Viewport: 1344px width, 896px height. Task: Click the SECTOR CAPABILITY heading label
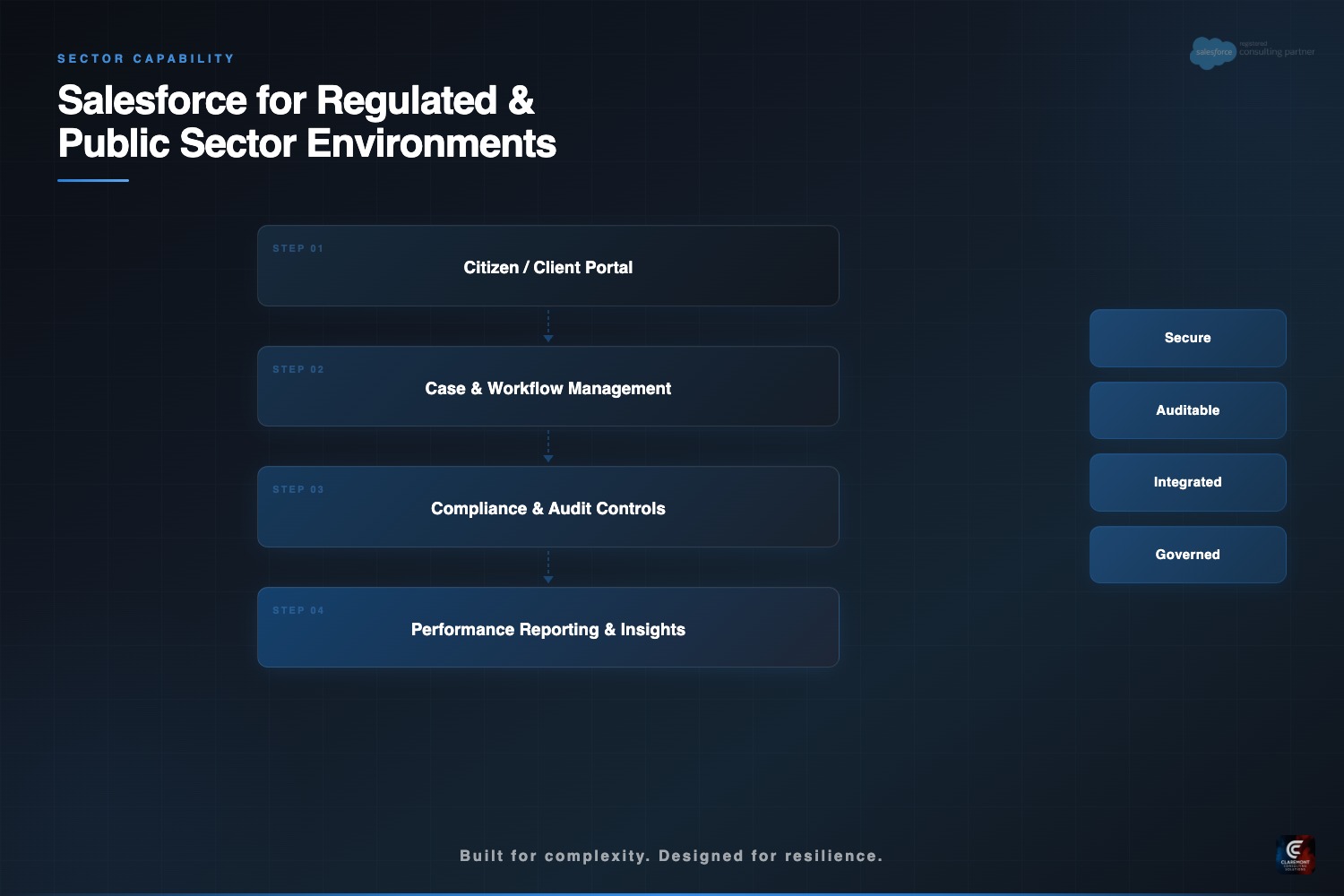(x=146, y=59)
